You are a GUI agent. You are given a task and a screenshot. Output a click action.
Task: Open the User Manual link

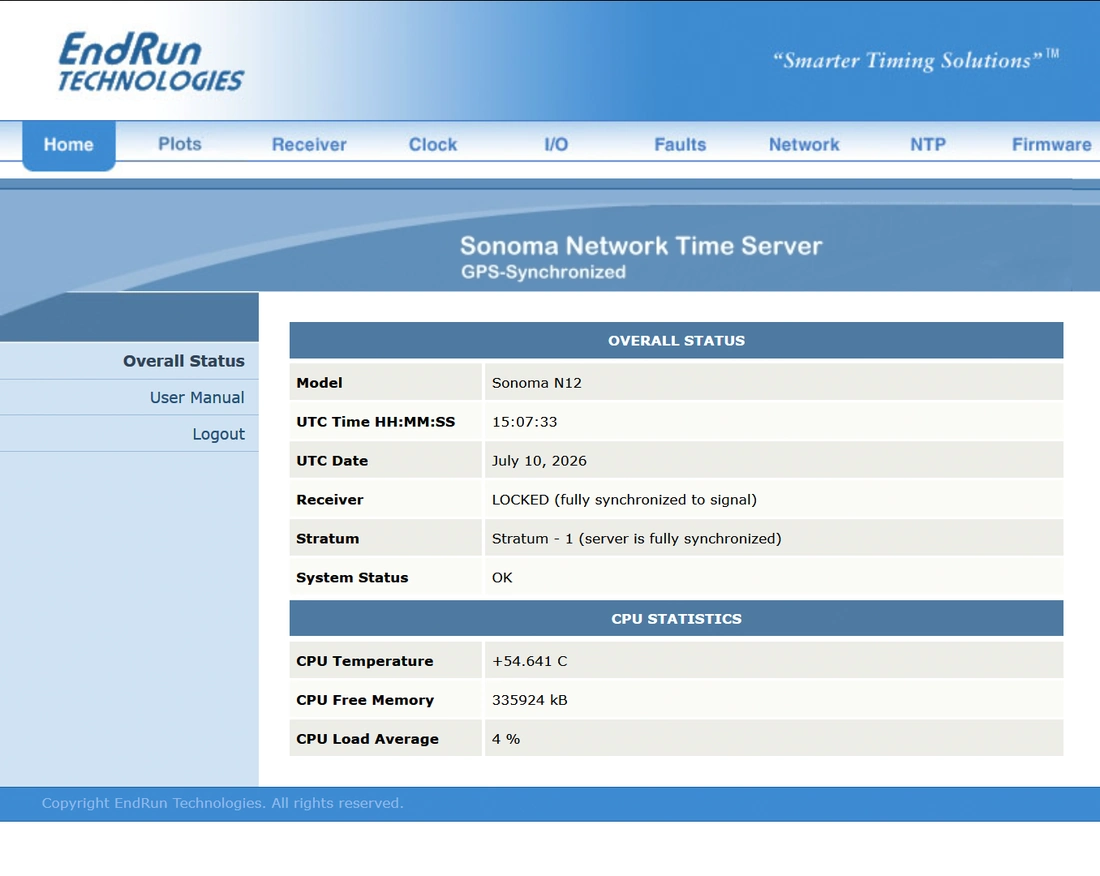tap(197, 398)
